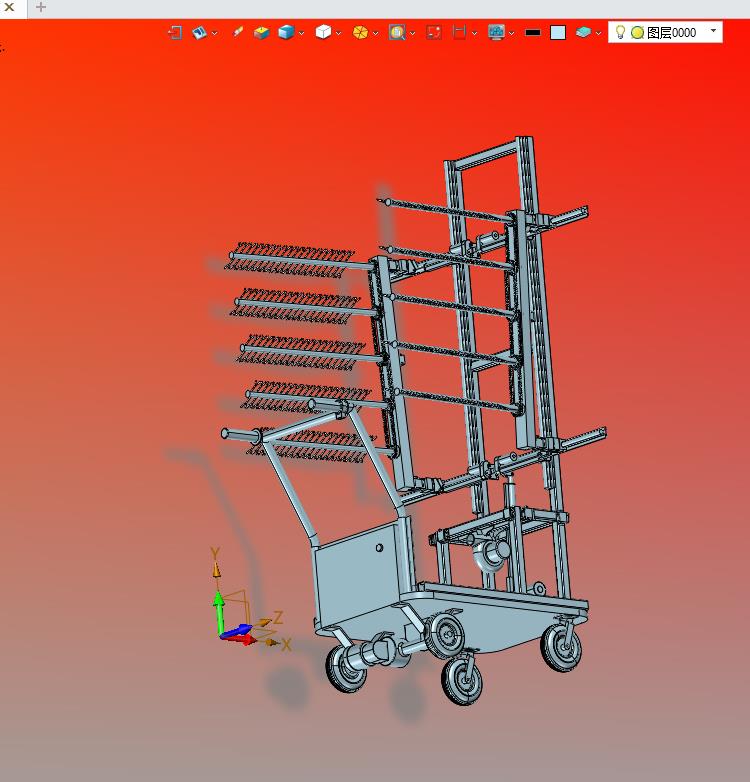Click the monitor display settings icon
Viewport: 750px width, 782px height.
[x=496, y=32]
